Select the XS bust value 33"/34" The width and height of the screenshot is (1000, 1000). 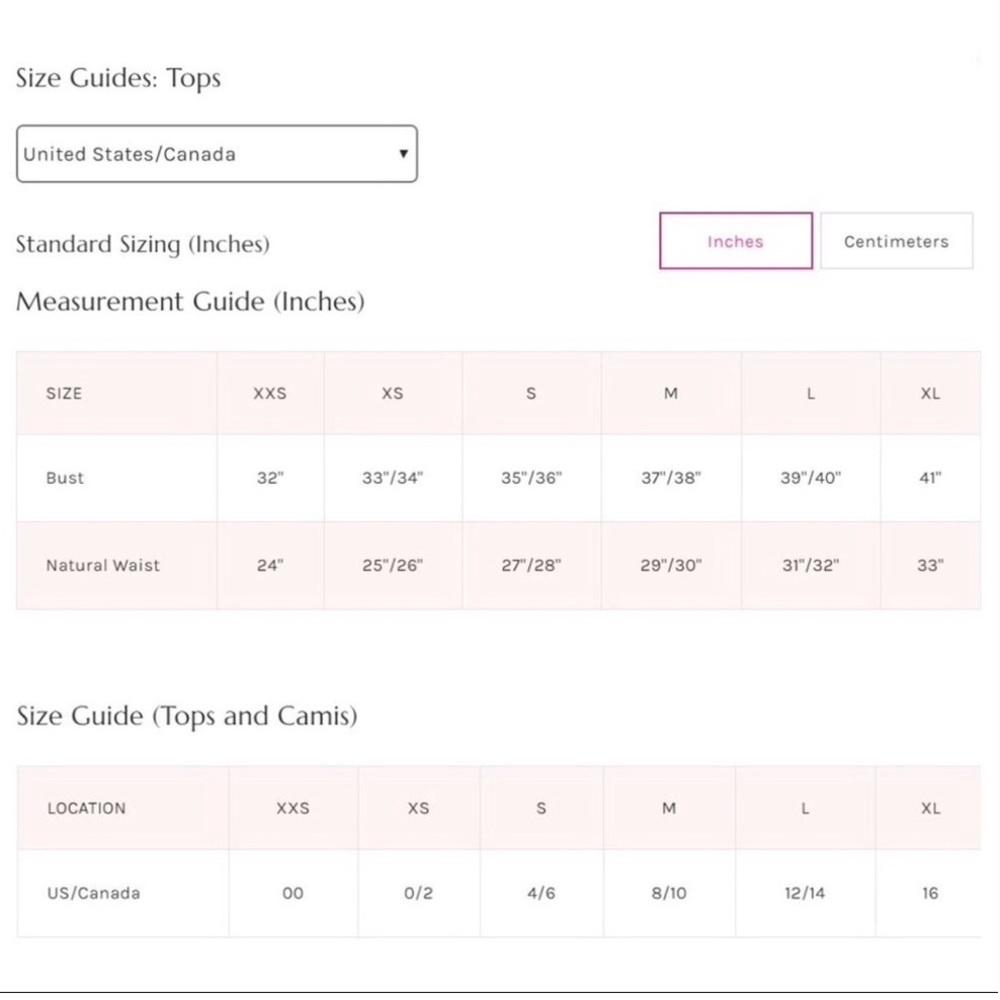(x=393, y=478)
